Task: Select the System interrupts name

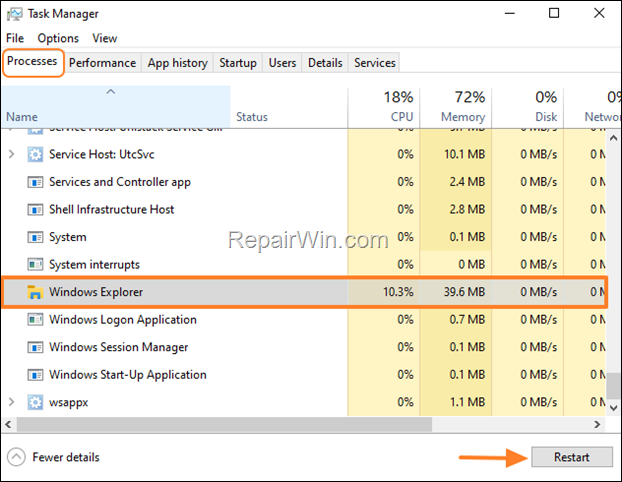Action: point(94,265)
